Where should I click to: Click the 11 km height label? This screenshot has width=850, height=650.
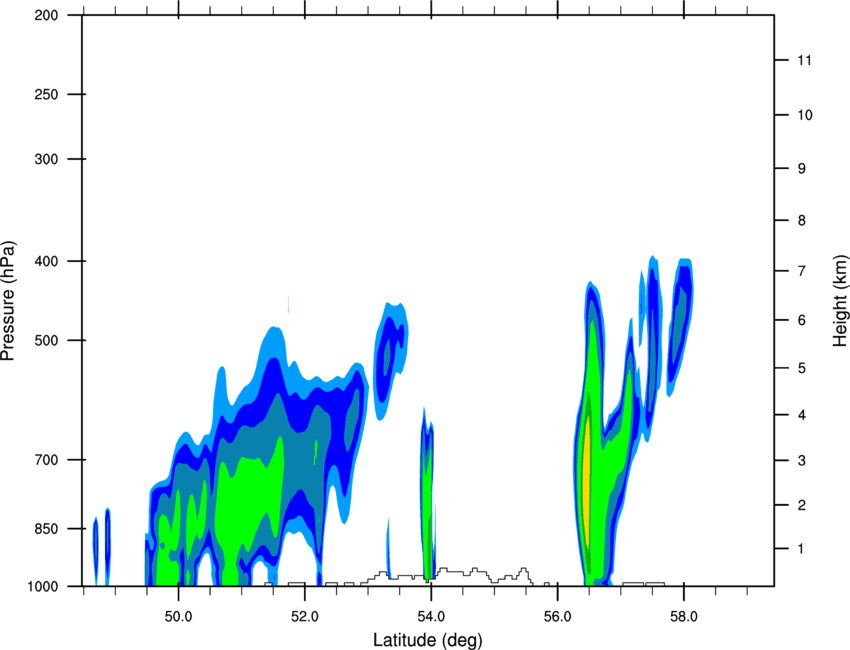coord(804,60)
